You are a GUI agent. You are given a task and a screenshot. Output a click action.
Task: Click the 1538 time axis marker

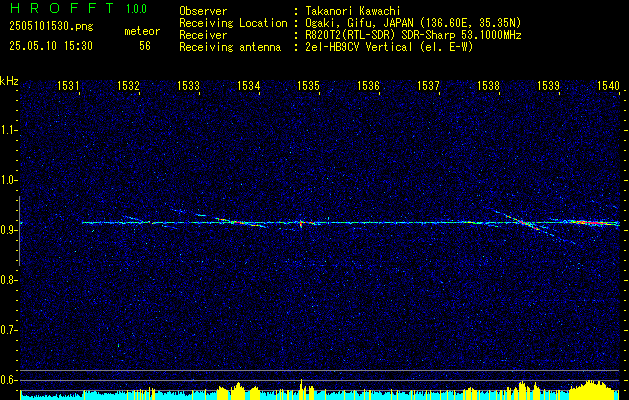[x=488, y=85]
